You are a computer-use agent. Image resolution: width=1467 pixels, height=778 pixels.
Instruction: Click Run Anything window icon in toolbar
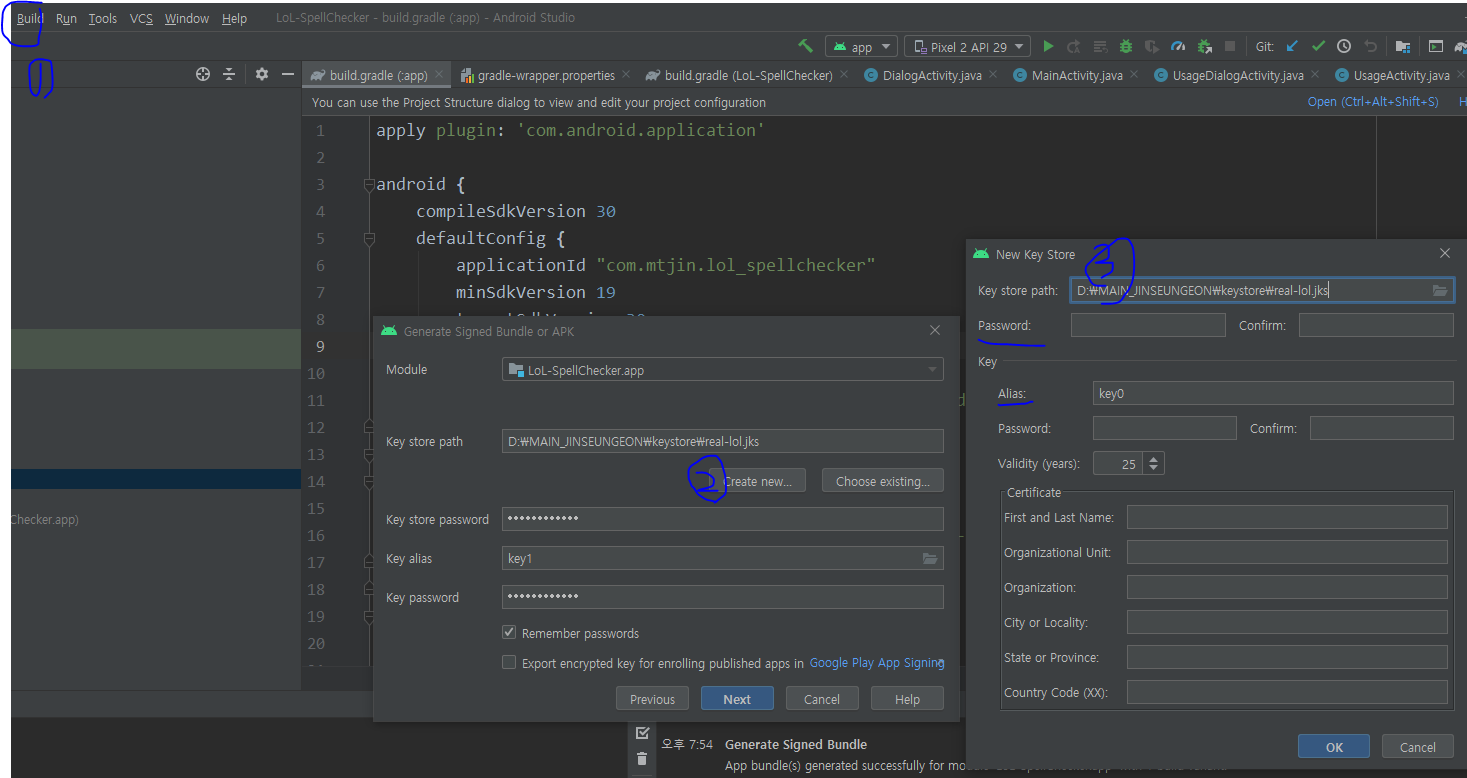click(x=1436, y=46)
